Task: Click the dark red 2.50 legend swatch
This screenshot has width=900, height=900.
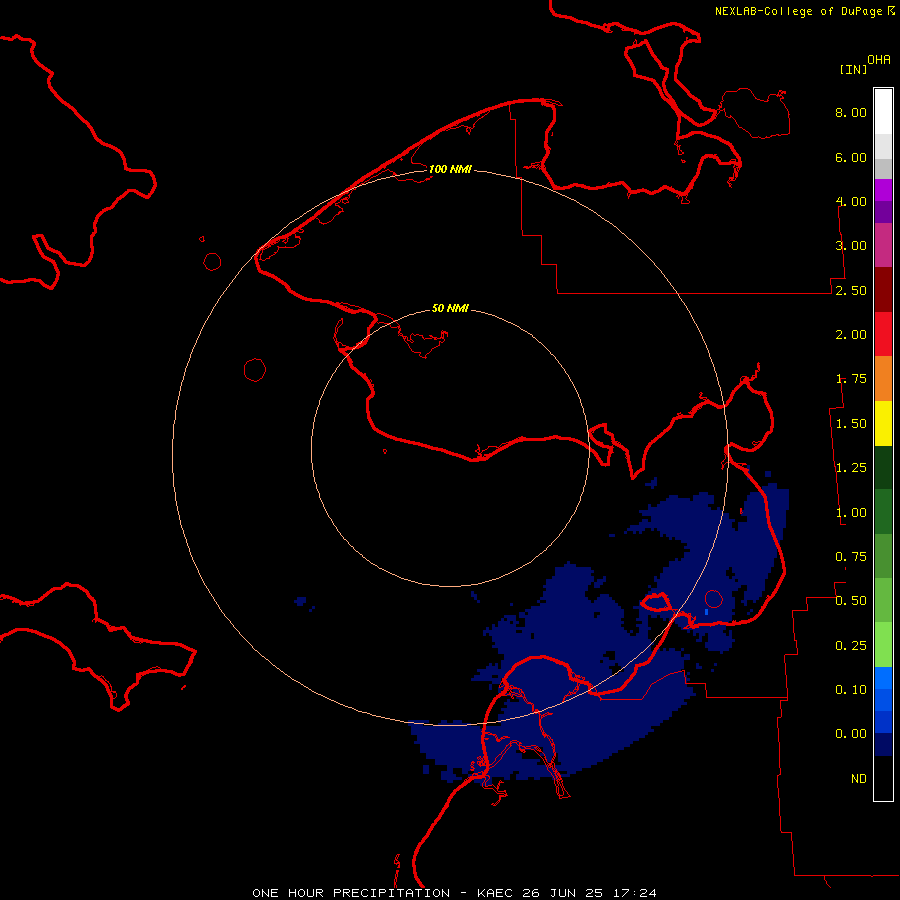Action: click(x=883, y=290)
